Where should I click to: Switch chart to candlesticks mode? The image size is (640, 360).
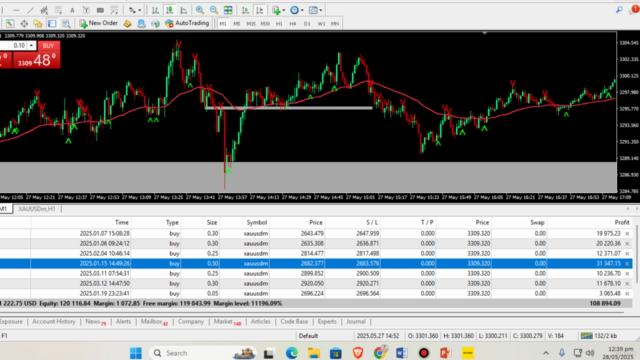[169, 10]
